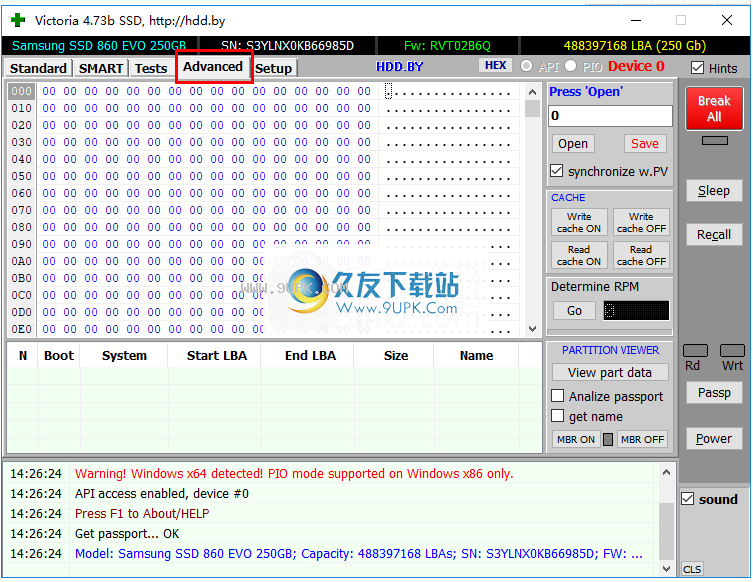Click the Break All button
The height and width of the screenshot is (582, 753).
(714, 109)
